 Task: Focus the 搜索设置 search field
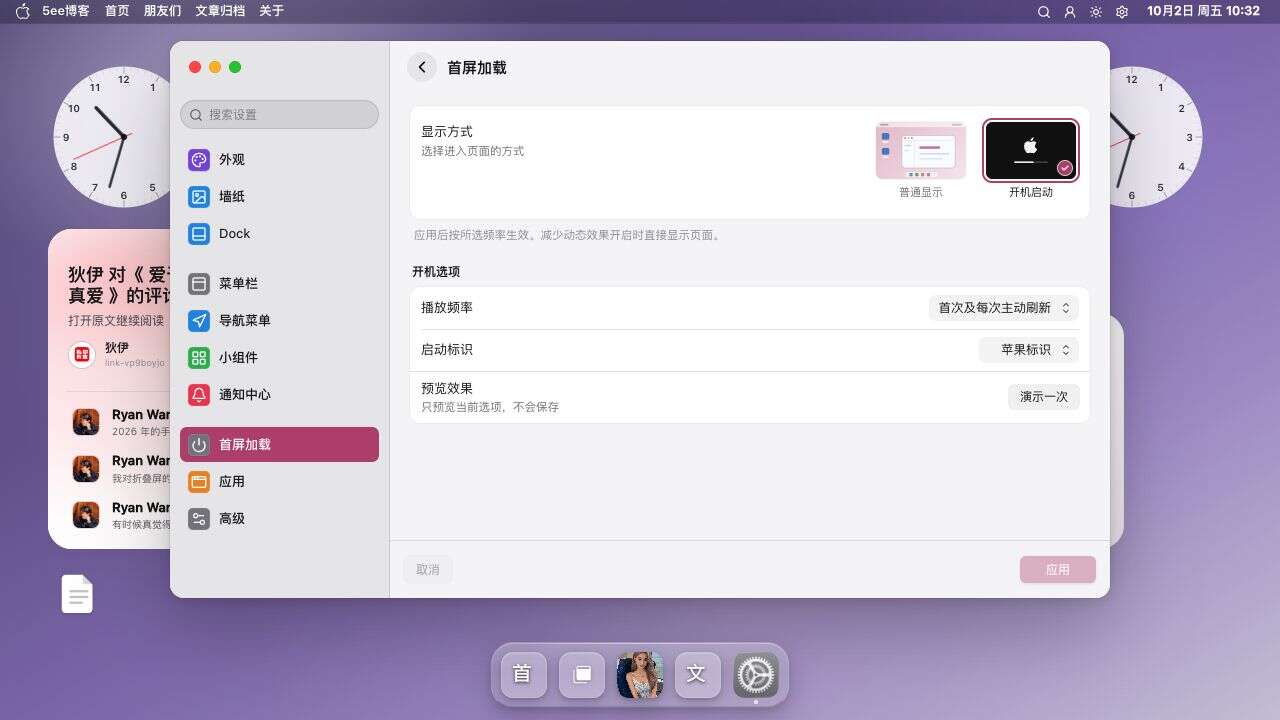(x=279, y=114)
